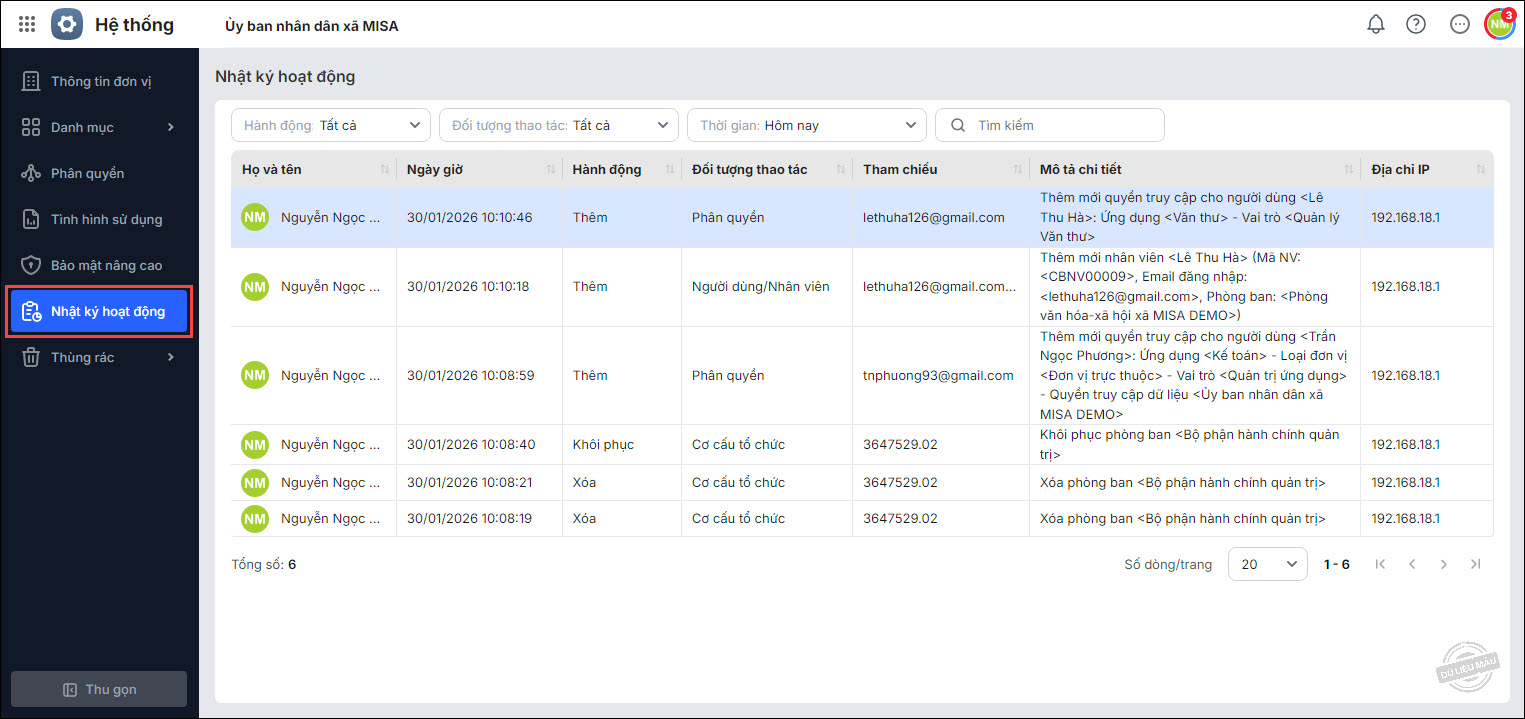Open the Đối tượng thao tác dropdown
Screen dimensions: 1525x719
coord(559,125)
